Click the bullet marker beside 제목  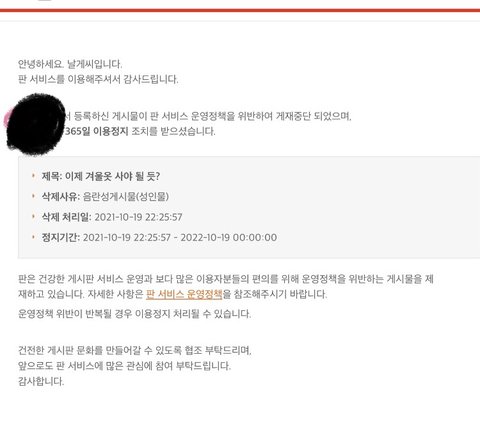click(33, 175)
